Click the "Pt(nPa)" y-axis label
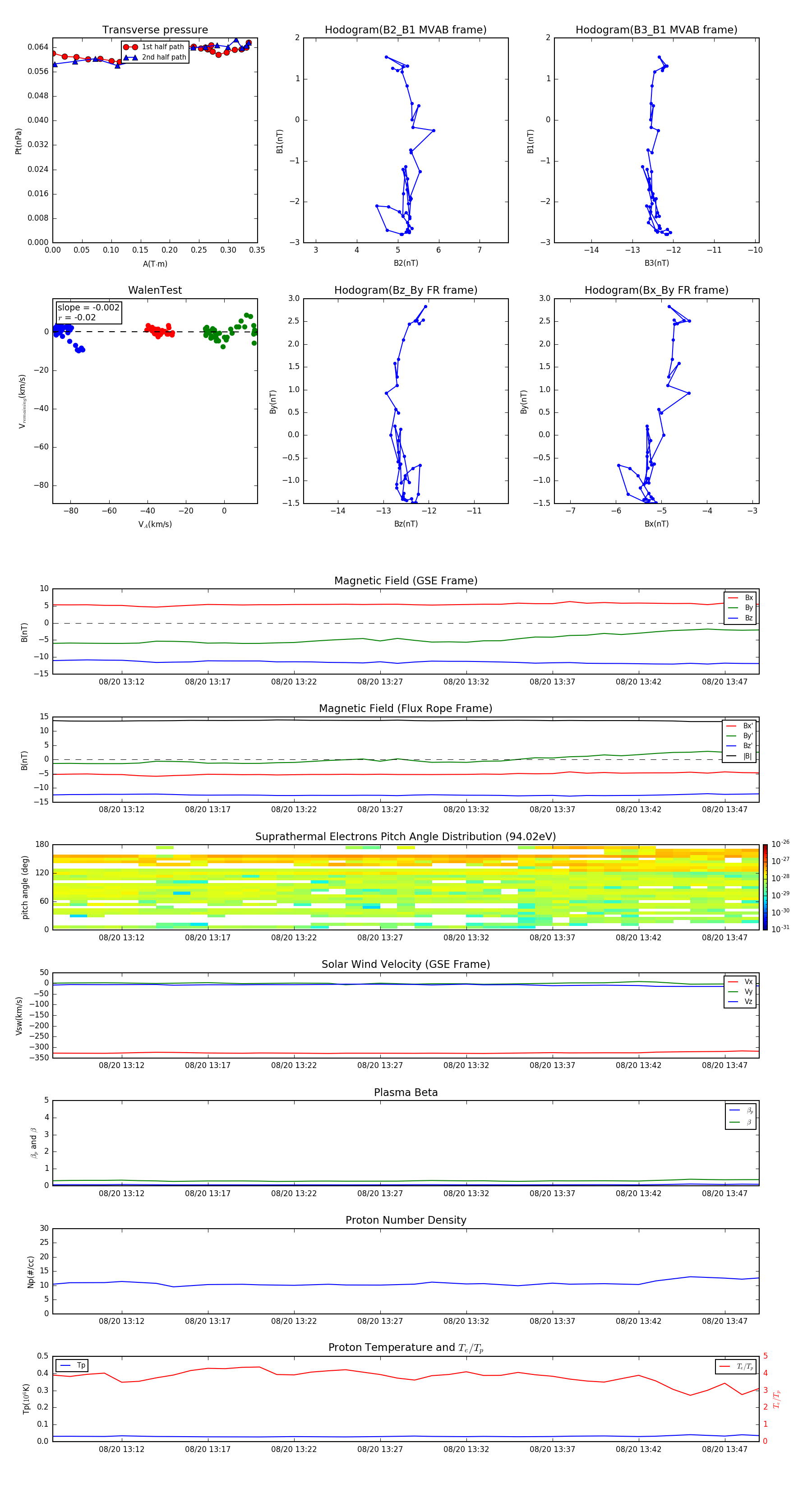 pyautogui.click(x=18, y=140)
